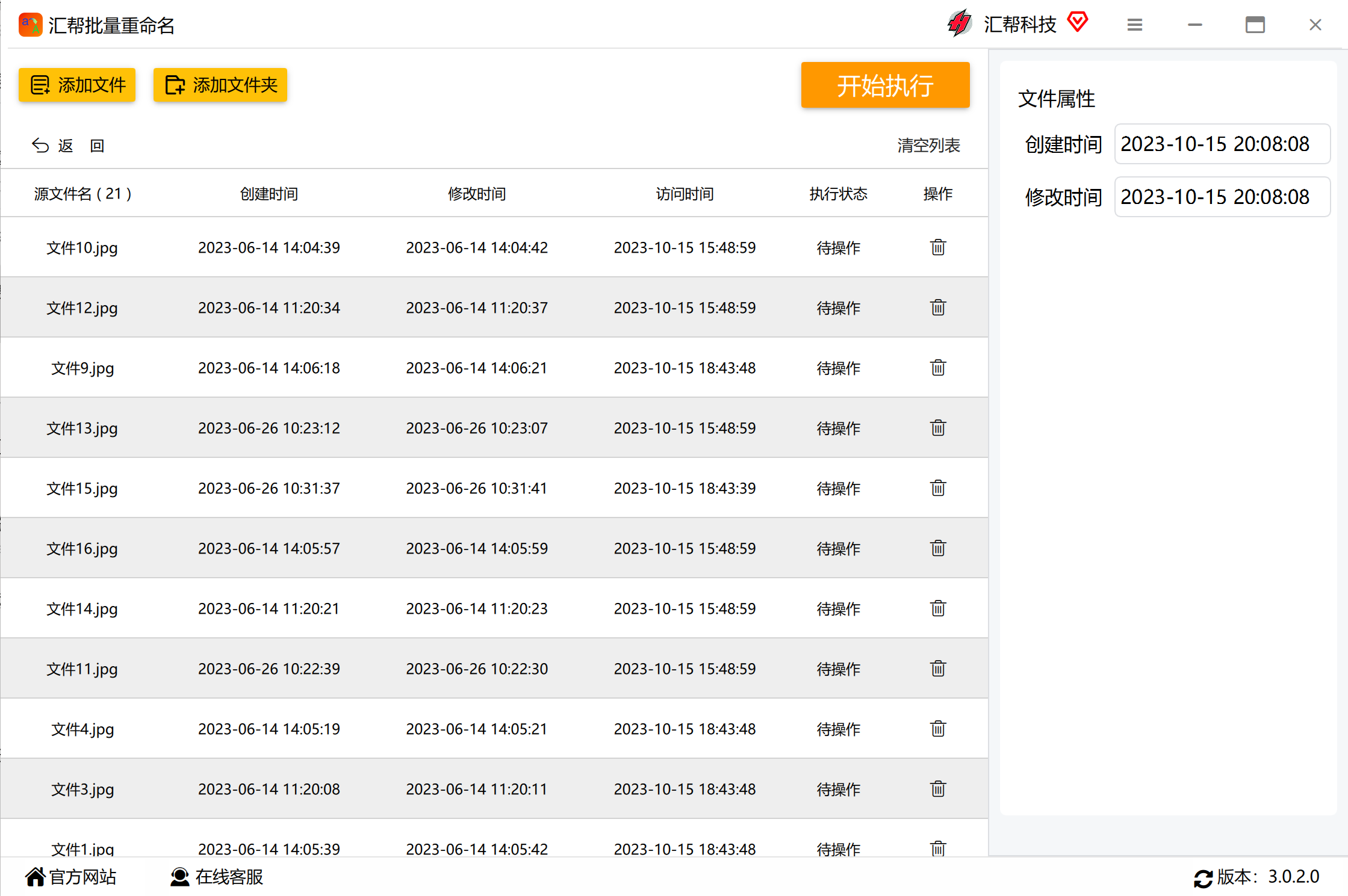This screenshot has width=1348, height=896.
Task: Click the version refresh icon
Action: (x=1202, y=878)
